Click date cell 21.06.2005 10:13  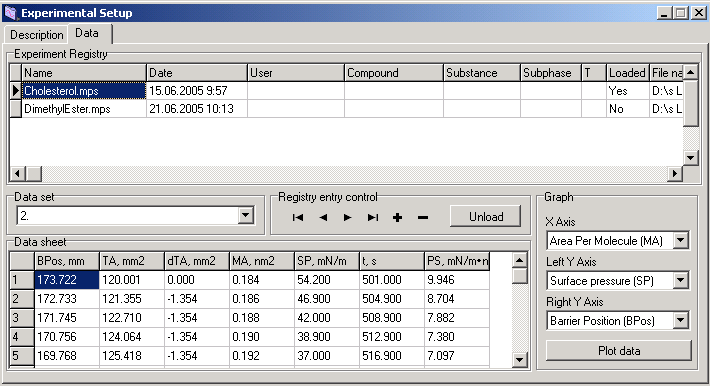click(197, 109)
